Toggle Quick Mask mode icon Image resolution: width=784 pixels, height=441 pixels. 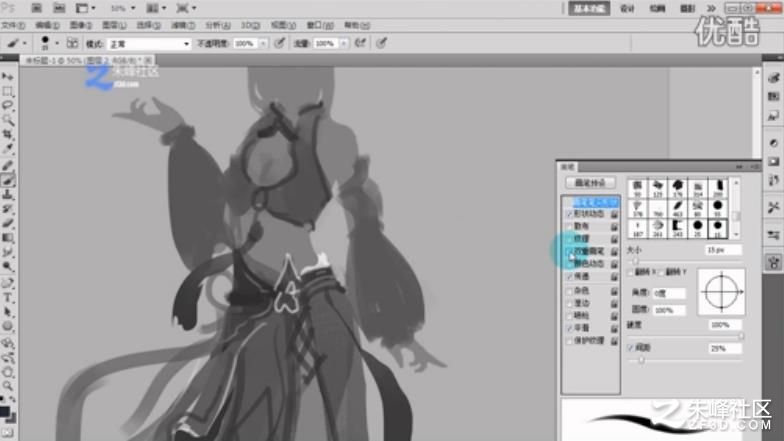8,433
